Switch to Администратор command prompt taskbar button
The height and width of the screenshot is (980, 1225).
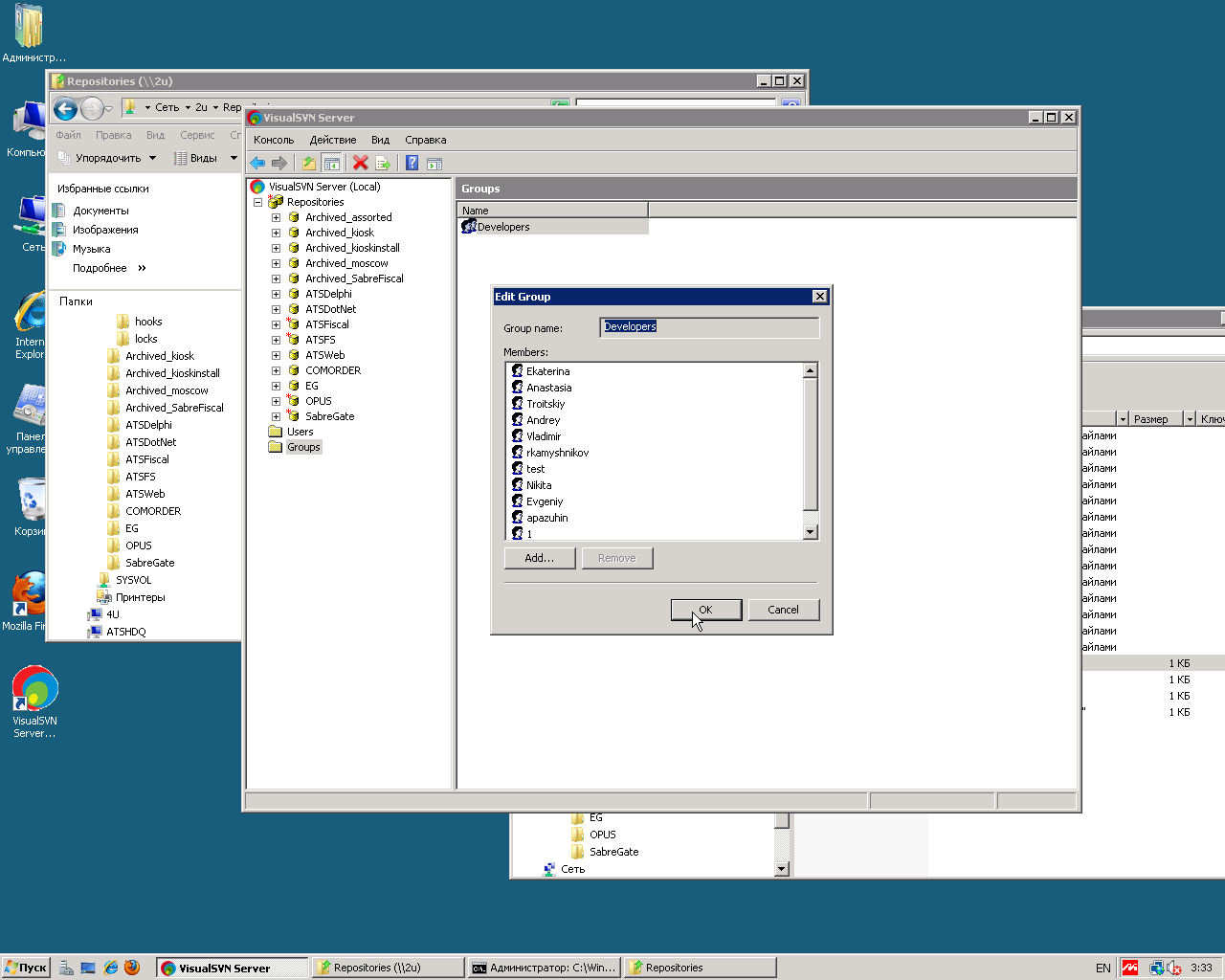[545, 968]
